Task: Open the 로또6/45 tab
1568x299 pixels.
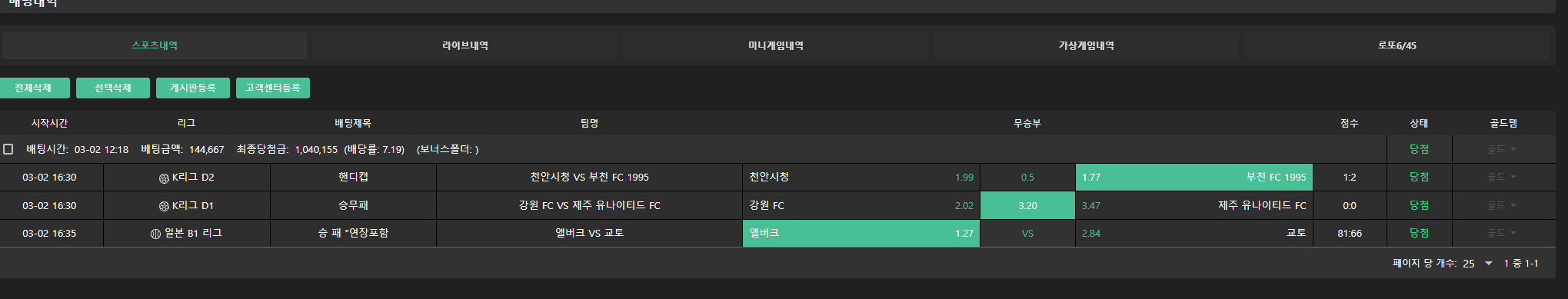Action: 1397,45
